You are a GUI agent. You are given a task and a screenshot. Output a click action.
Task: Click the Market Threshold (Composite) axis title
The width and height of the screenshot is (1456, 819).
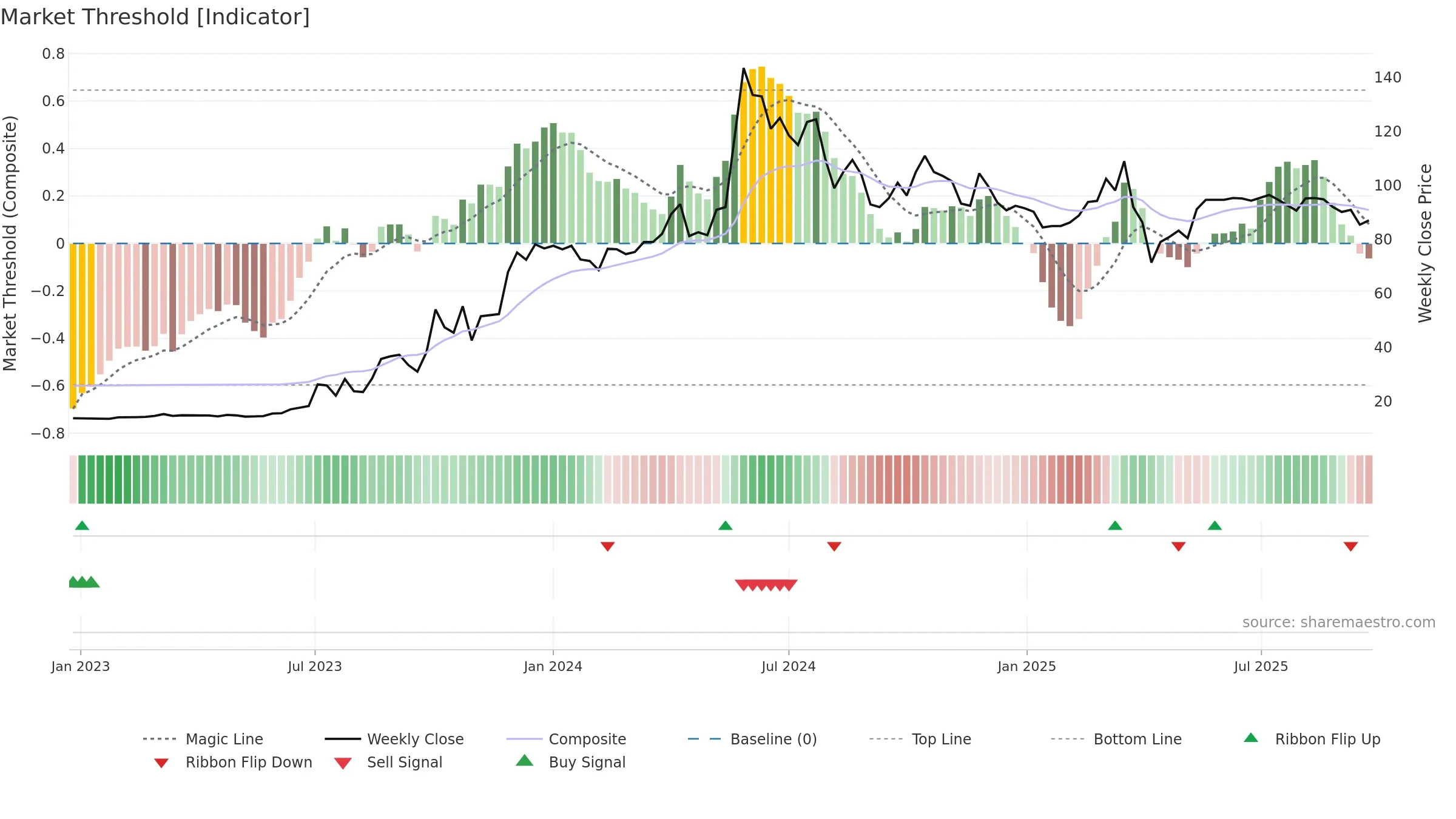click(10, 243)
